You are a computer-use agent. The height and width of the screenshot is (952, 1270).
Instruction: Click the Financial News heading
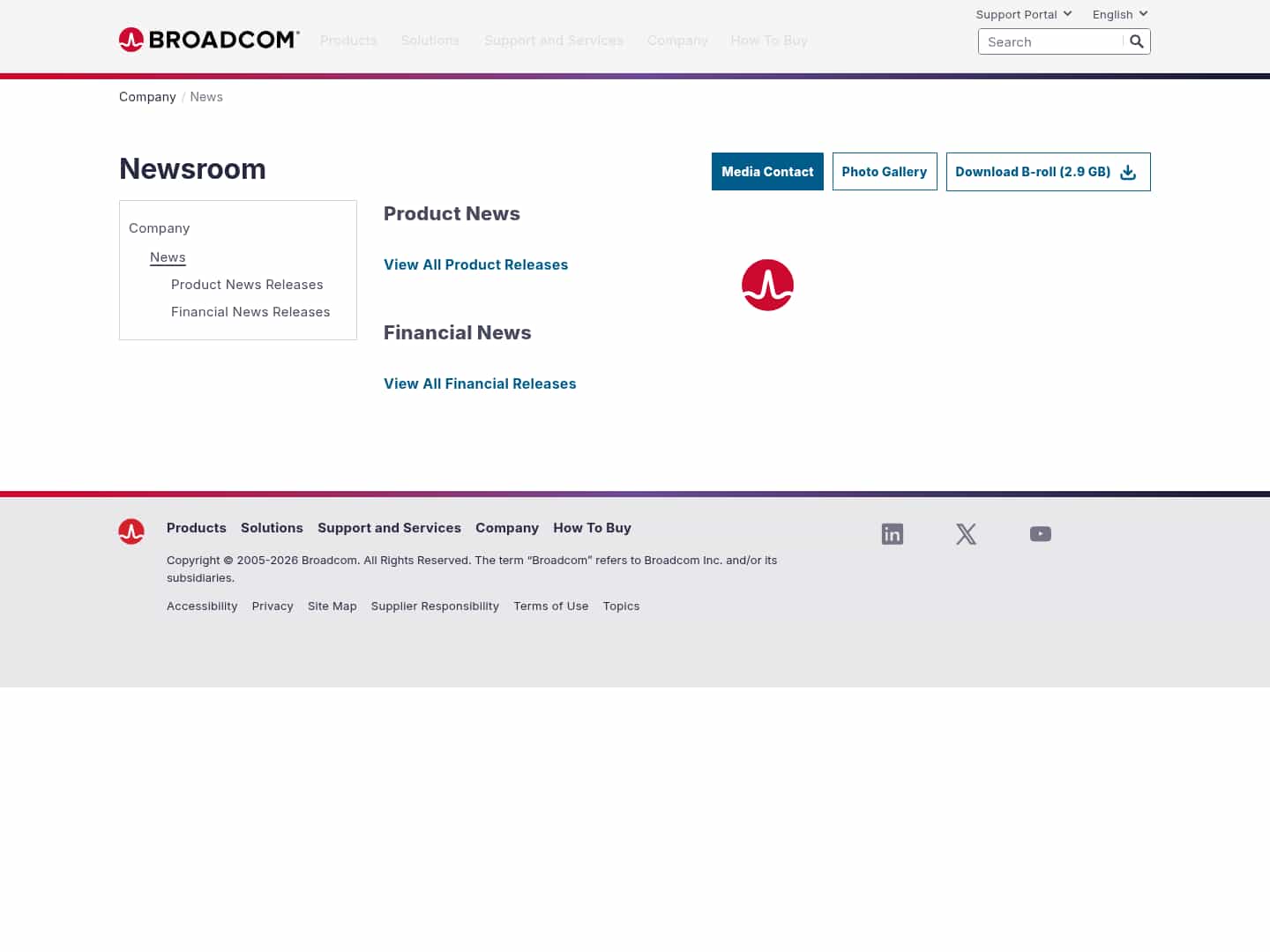[458, 332]
